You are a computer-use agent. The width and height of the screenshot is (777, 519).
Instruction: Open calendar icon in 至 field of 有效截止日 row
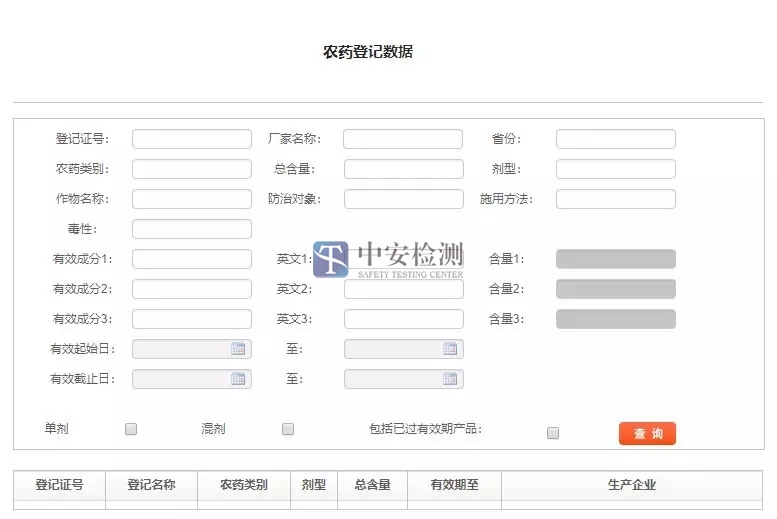pyautogui.click(x=450, y=379)
